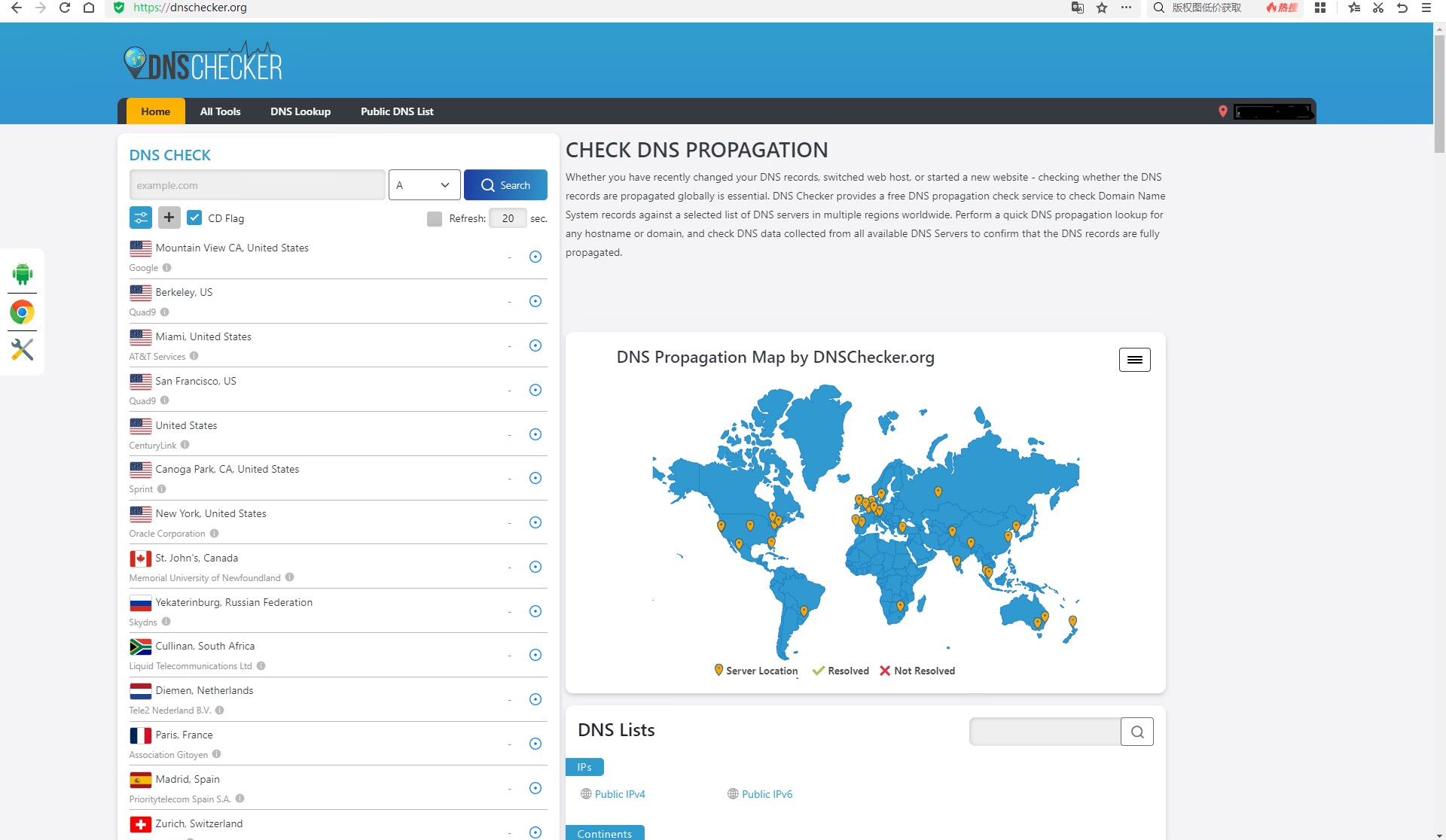Click the browser undo arrow icon
The width and height of the screenshot is (1446, 840).
(x=1402, y=8)
